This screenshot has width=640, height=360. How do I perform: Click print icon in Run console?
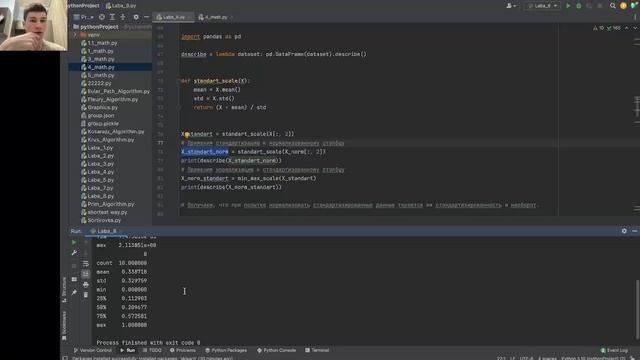click(86, 284)
